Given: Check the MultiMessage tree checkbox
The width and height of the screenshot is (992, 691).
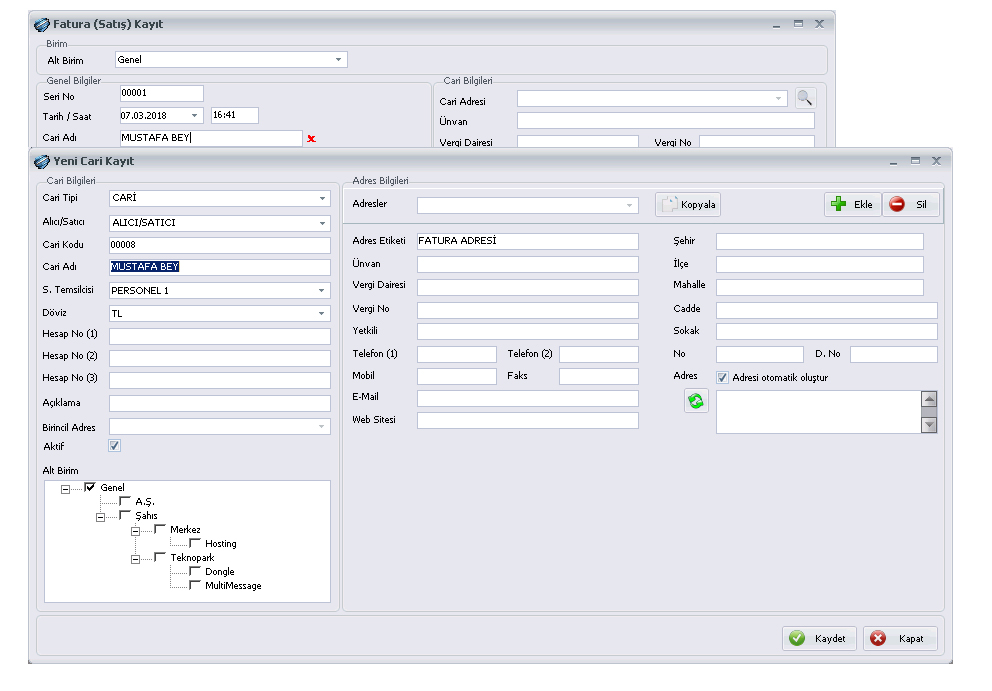Looking at the screenshot, I should point(195,585).
